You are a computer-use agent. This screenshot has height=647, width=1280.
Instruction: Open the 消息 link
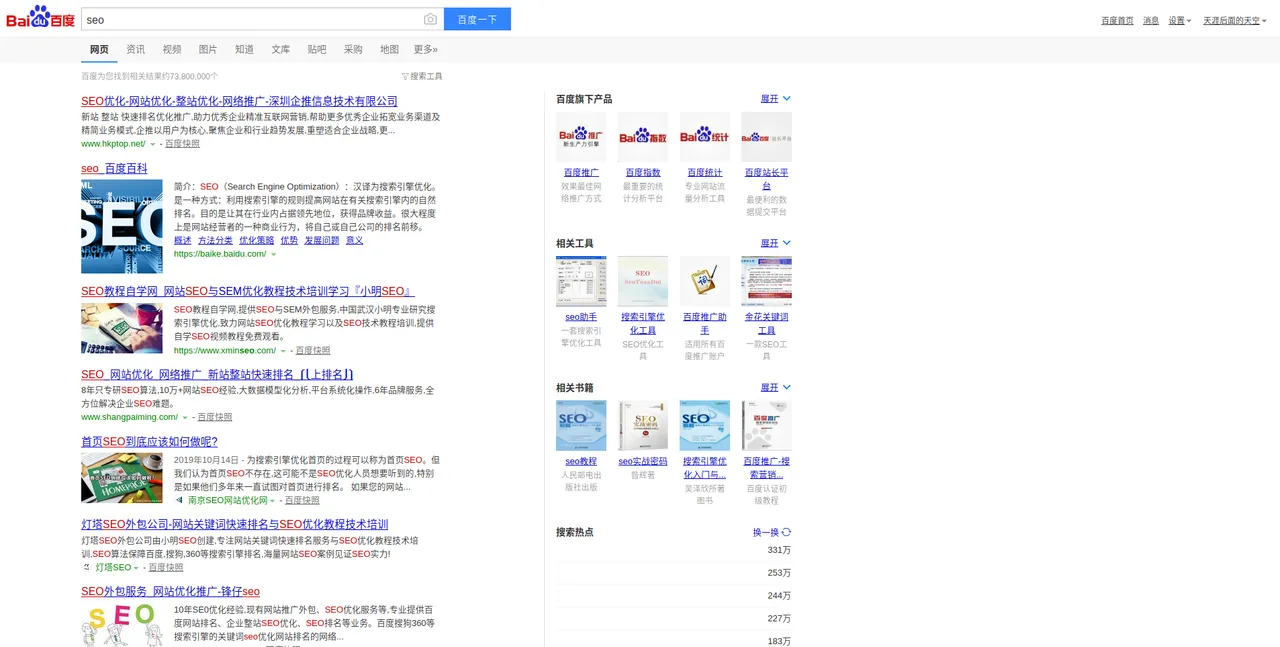(1151, 20)
